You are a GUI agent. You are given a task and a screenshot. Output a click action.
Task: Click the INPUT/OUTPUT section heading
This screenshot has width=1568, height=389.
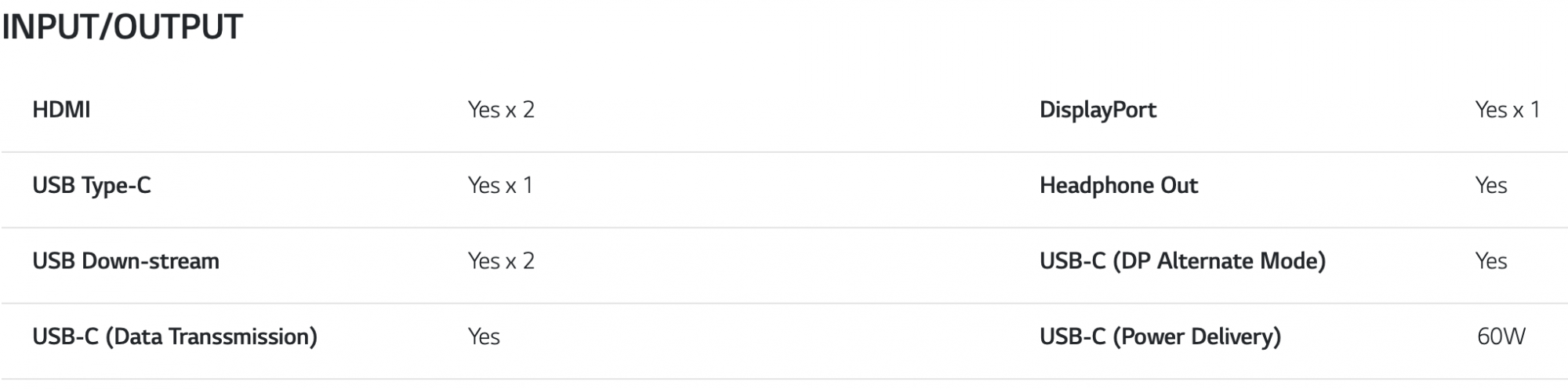click(122, 27)
